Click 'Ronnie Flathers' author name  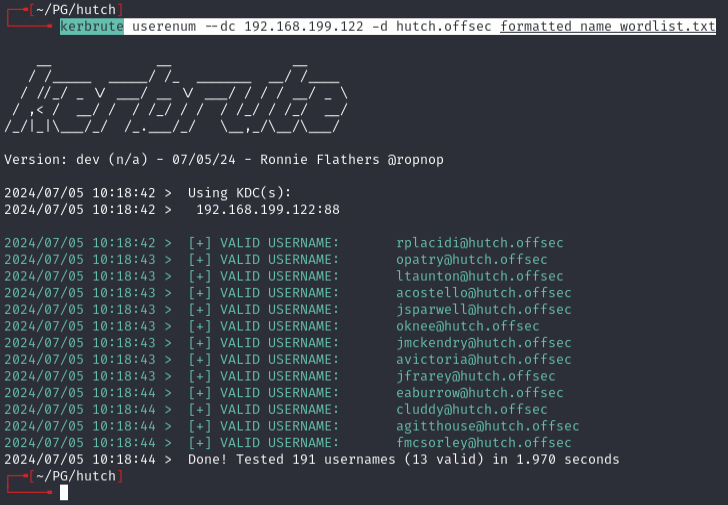[x=320, y=160]
